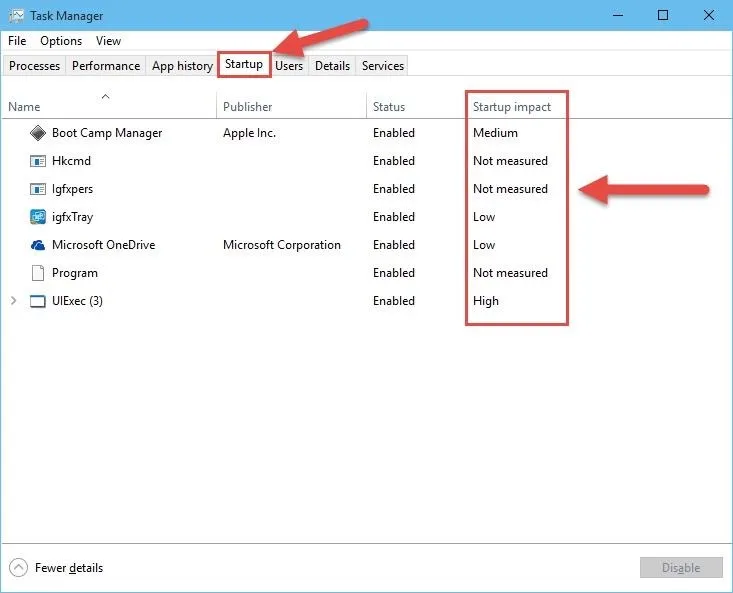The height and width of the screenshot is (593, 733).
Task: Switch to the Services tab
Action: coord(383,66)
